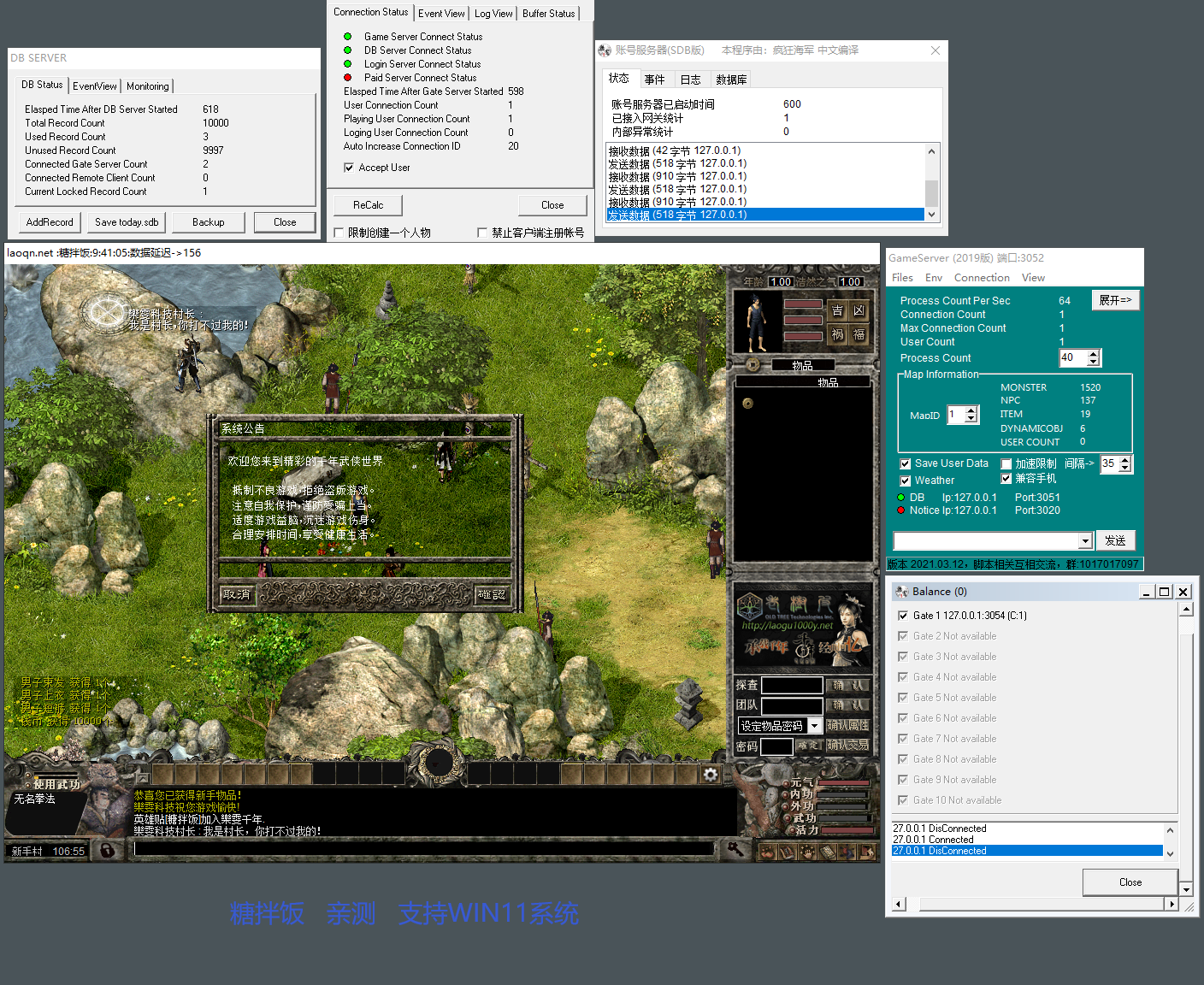Image resolution: width=1204 pixels, height=985 pixels.
Task: Click the gold coin item in inventory
Action: coord(747,404)
